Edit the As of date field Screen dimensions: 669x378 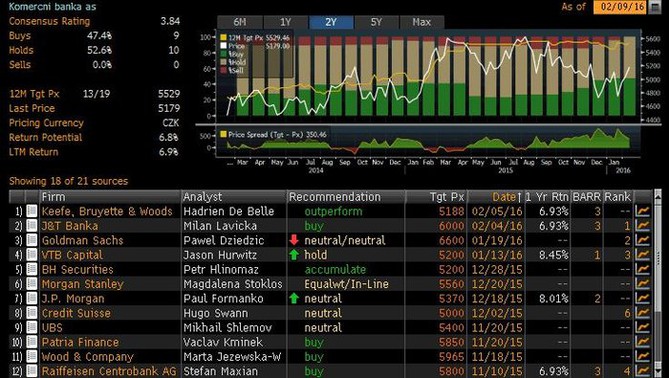pyautogui.click(x=620, y=7)
